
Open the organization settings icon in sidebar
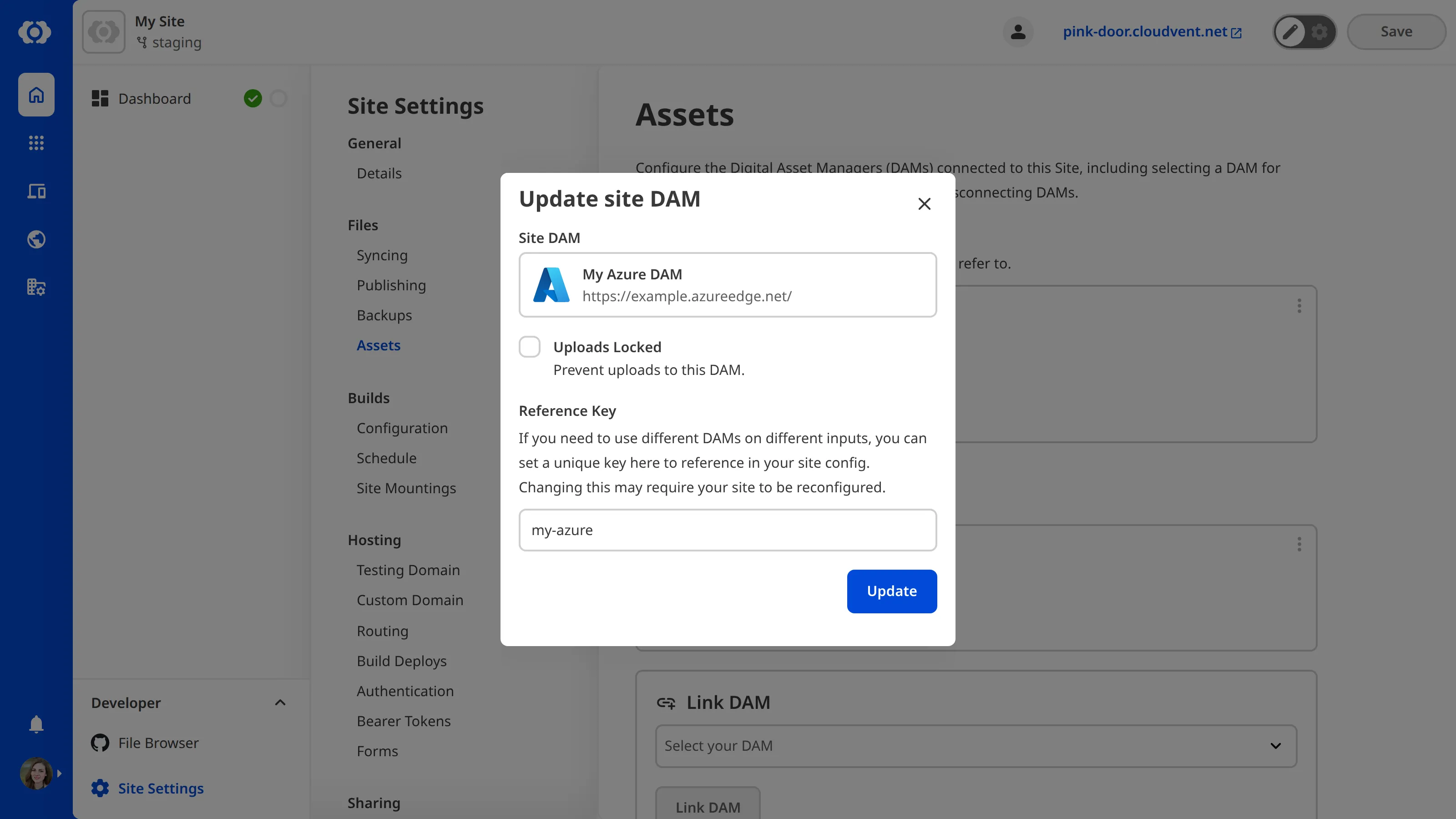[35, 287]
